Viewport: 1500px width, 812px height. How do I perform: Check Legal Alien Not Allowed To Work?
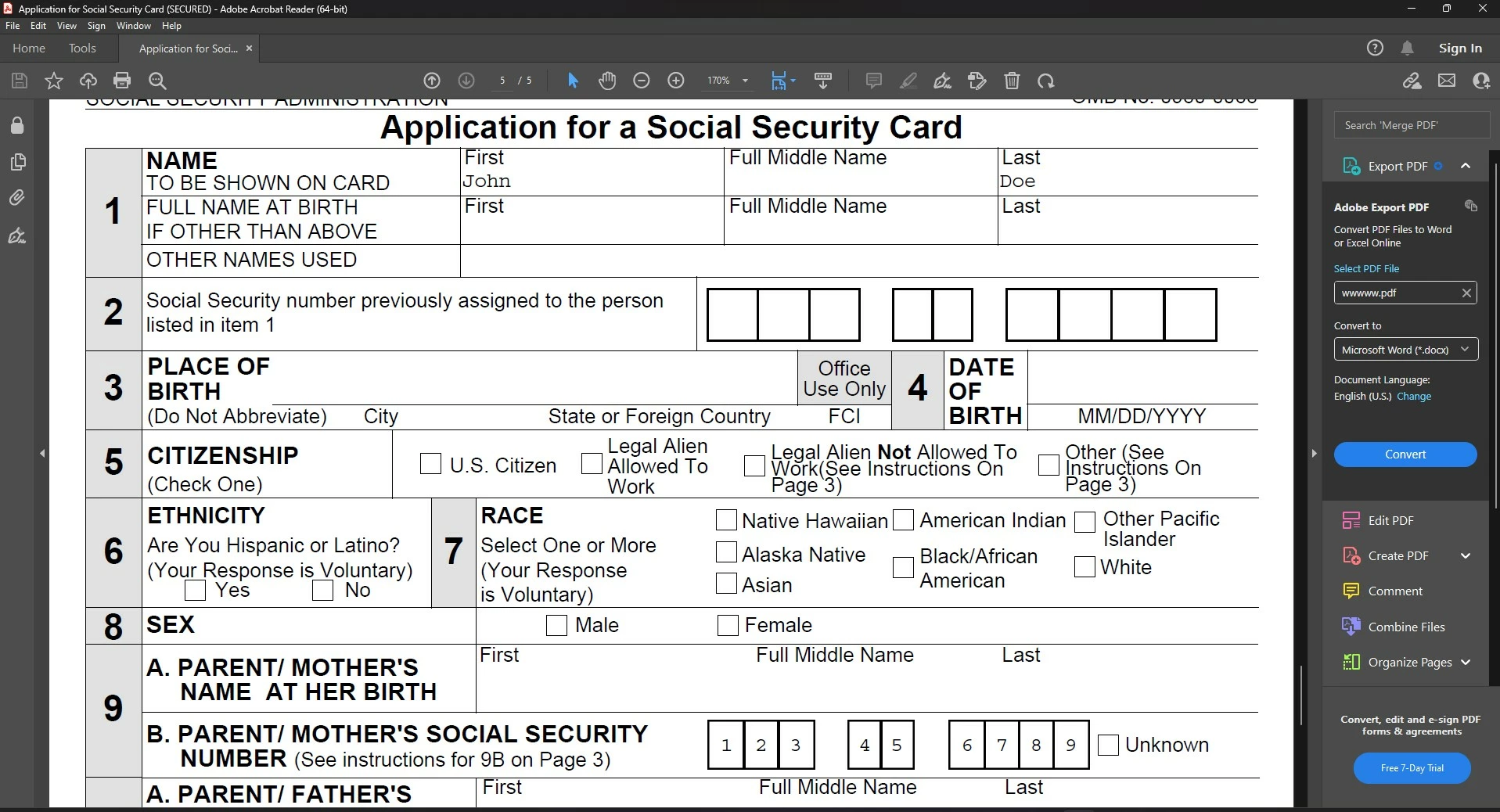click(754, 465)
